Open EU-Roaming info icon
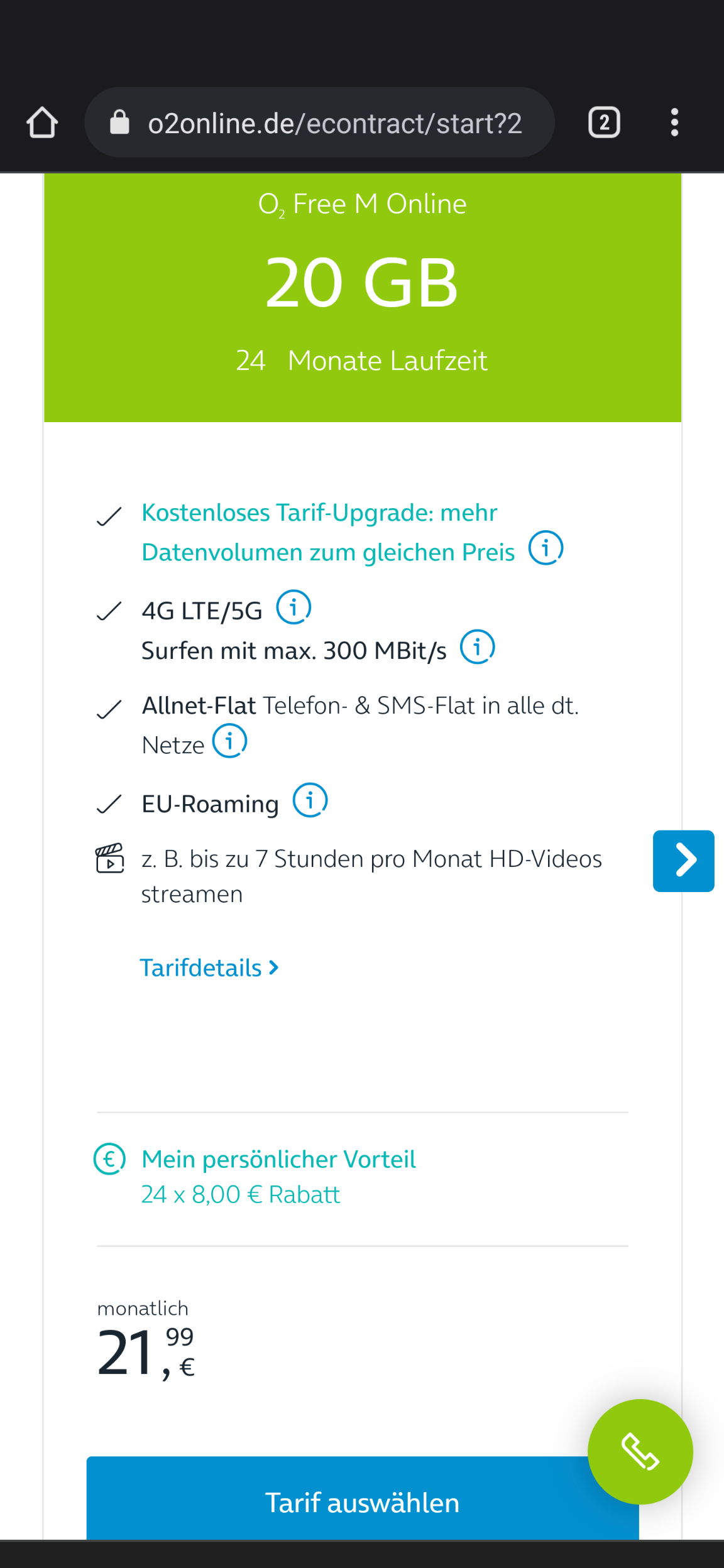 pyautogui.click(x=310, y=800)
